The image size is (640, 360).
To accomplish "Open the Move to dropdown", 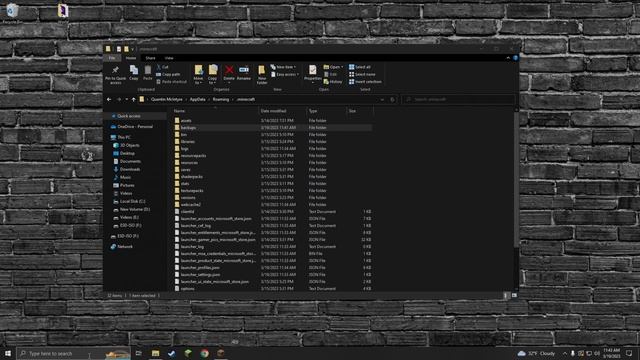I will (198, 75).
